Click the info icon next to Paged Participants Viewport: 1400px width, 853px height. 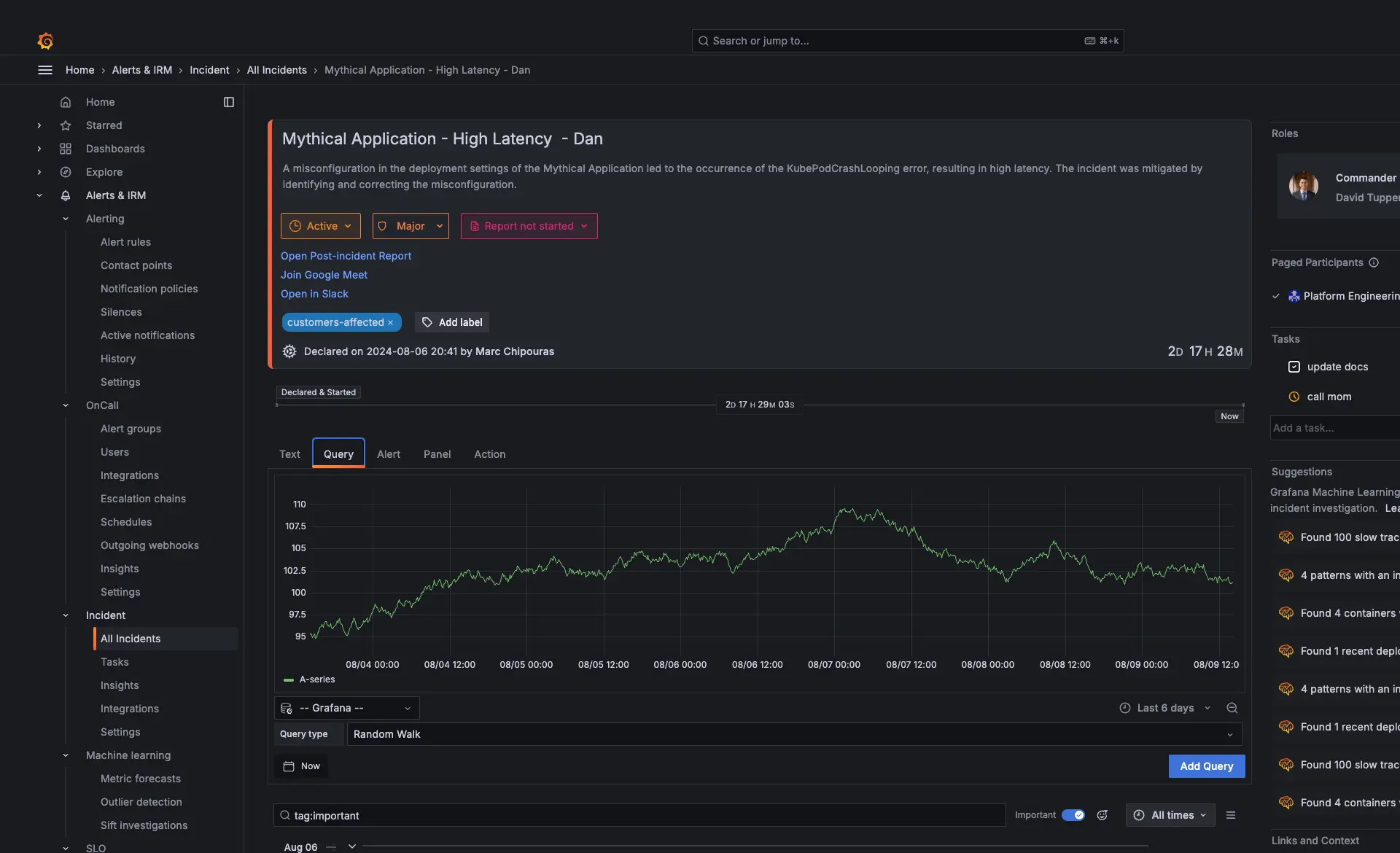(1374, 262)
